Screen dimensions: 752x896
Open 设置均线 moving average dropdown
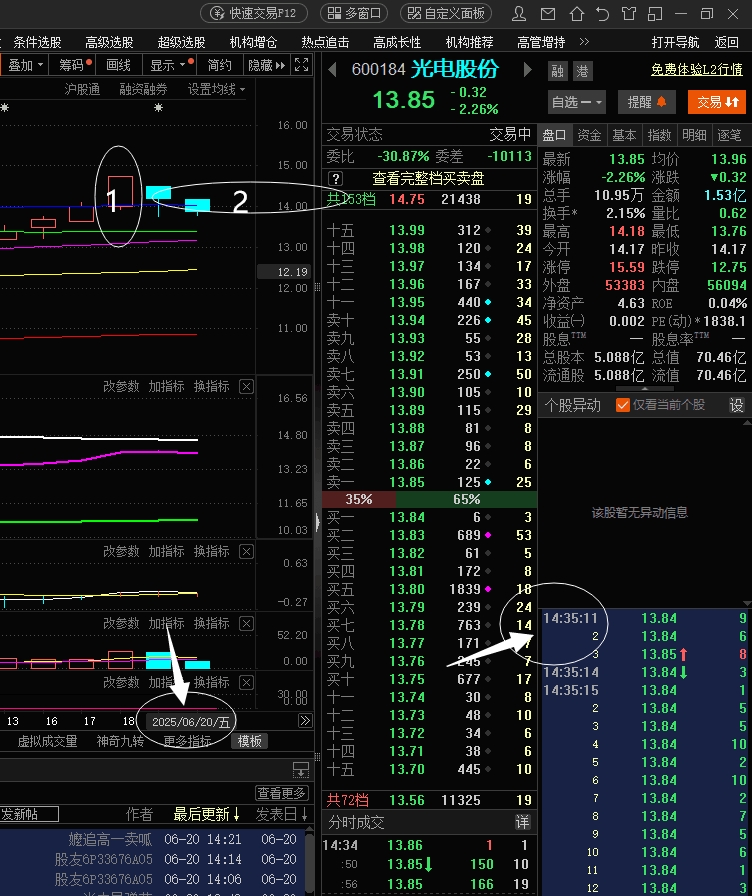pos(217,90)
